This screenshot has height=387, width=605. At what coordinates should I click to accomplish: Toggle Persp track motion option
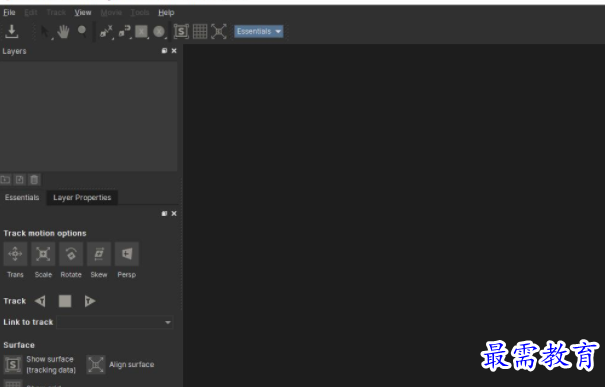coord(127,254)
